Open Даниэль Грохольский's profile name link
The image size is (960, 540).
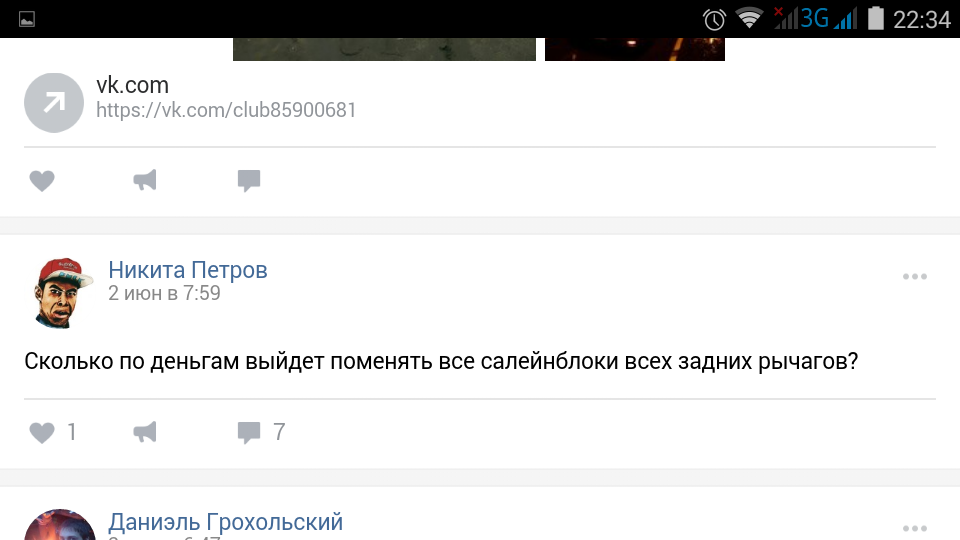click(225, 522)
